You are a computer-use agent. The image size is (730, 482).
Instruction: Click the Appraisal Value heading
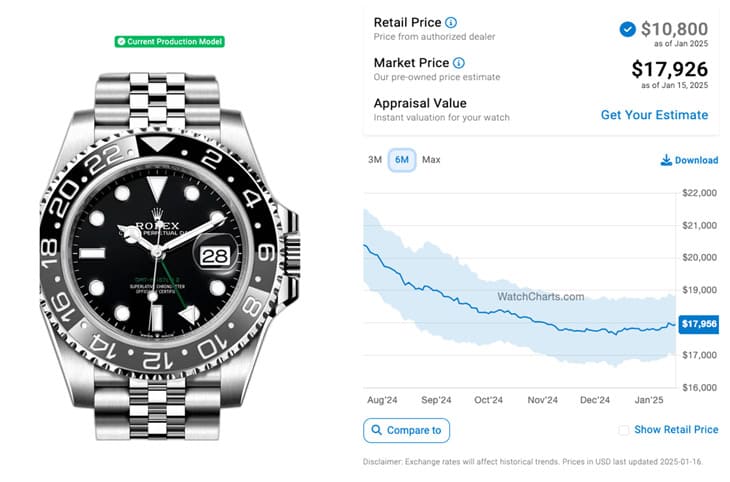tap(420, 103)
